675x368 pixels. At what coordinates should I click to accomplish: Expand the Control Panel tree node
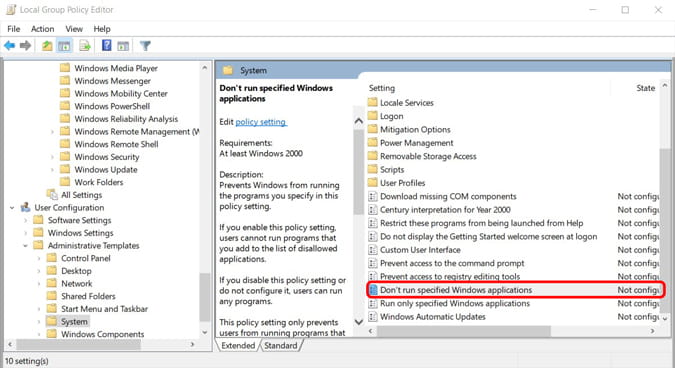point(39,258)
